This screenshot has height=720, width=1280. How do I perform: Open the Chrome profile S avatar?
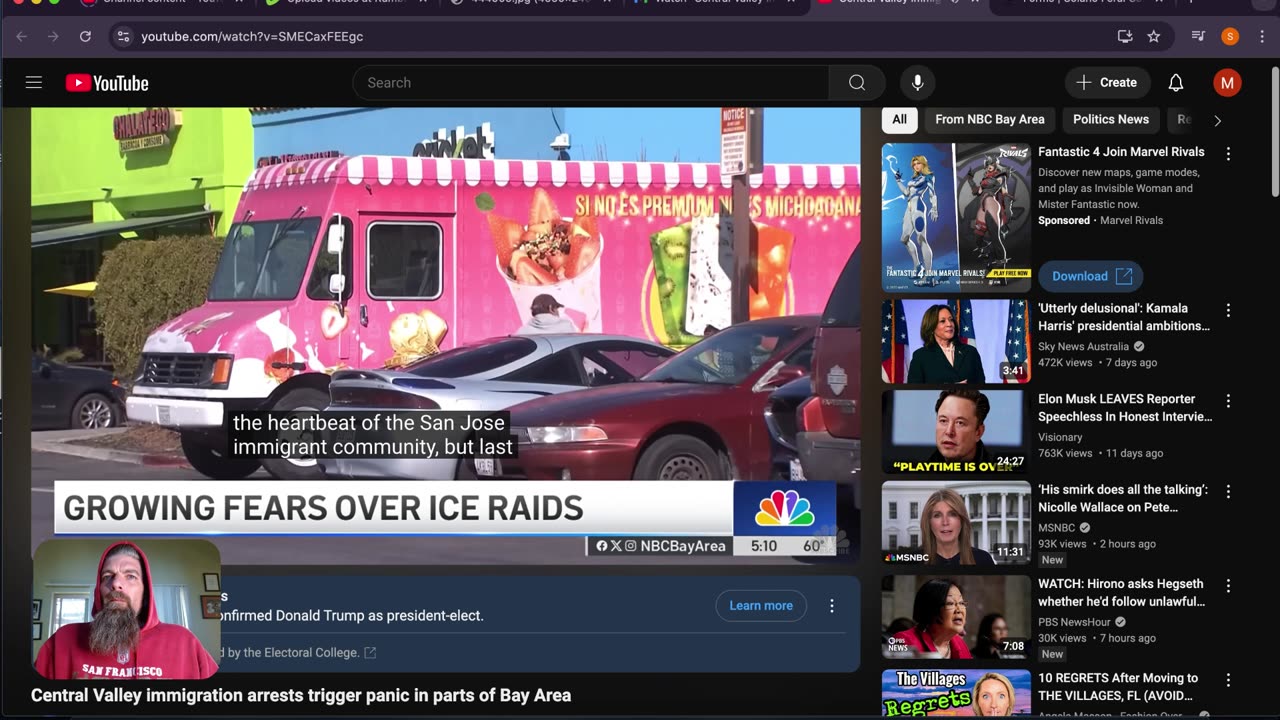(1230, 36)
